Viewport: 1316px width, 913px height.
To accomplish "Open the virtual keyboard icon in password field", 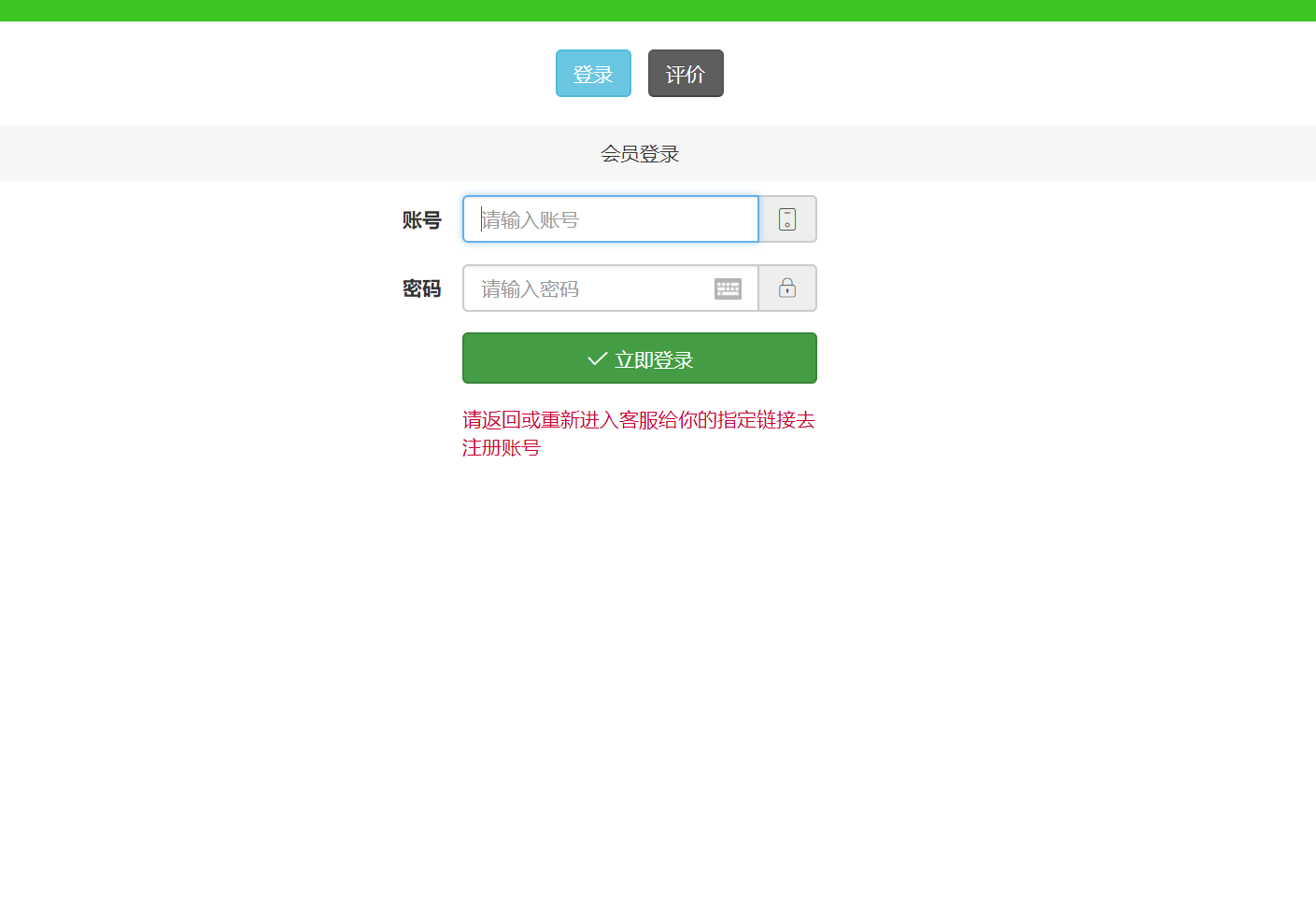I will pos(728,289).
